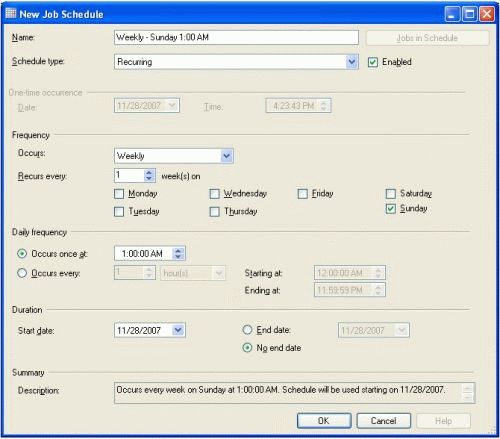Click the OK button
This screenshot has height=439, width=500.
tap(324, 421)
